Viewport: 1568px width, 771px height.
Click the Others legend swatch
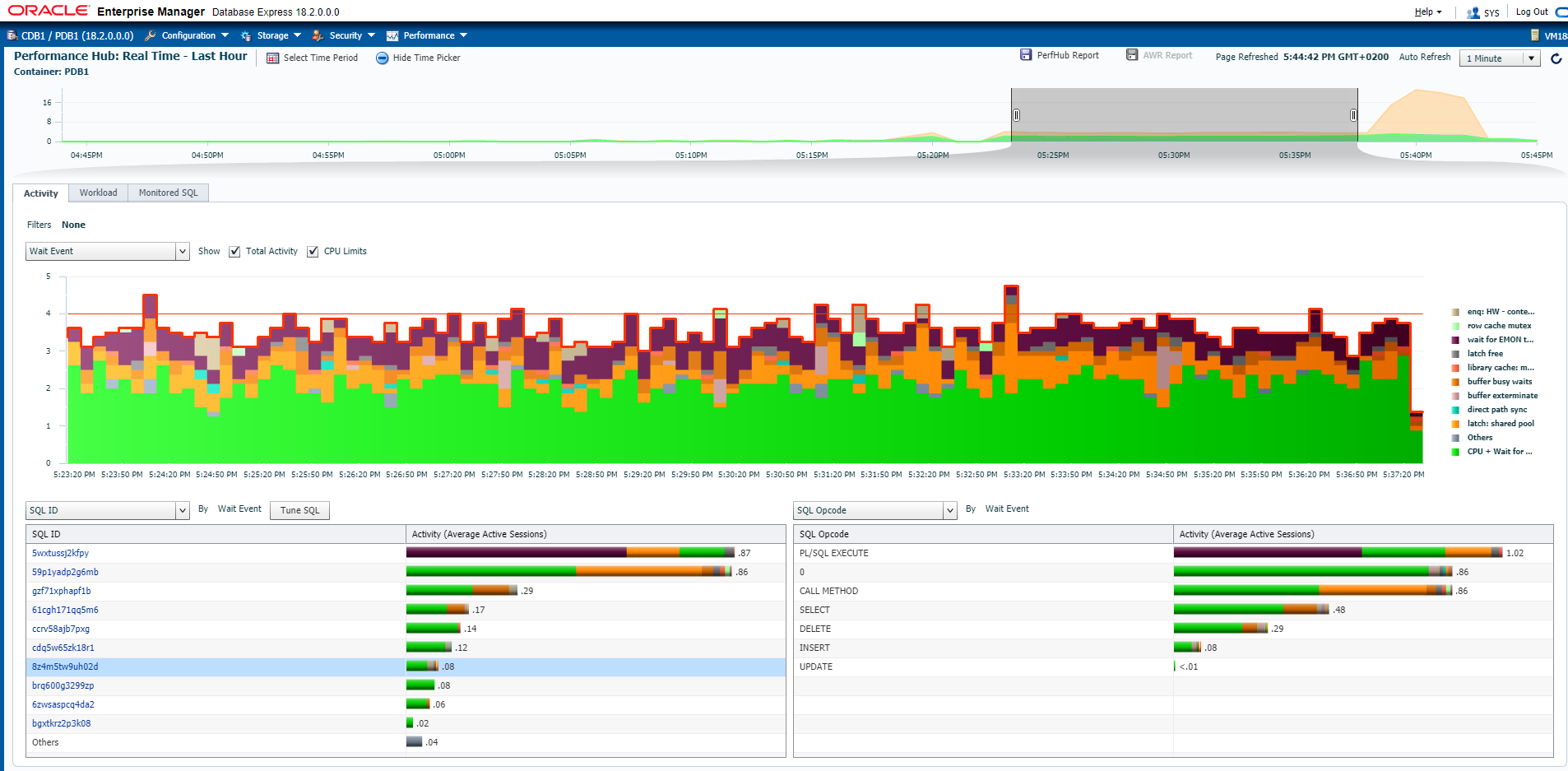(1455, 438)
